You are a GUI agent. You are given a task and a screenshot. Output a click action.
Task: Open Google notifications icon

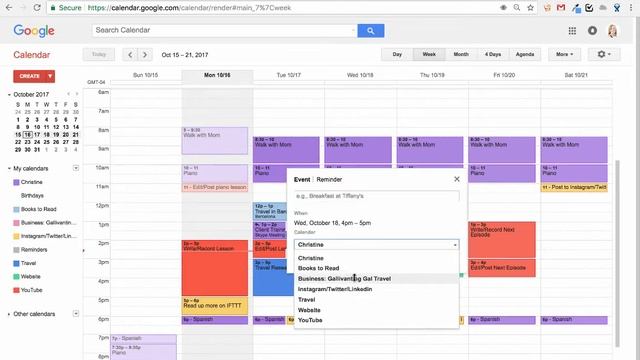[x=592, y=31]
